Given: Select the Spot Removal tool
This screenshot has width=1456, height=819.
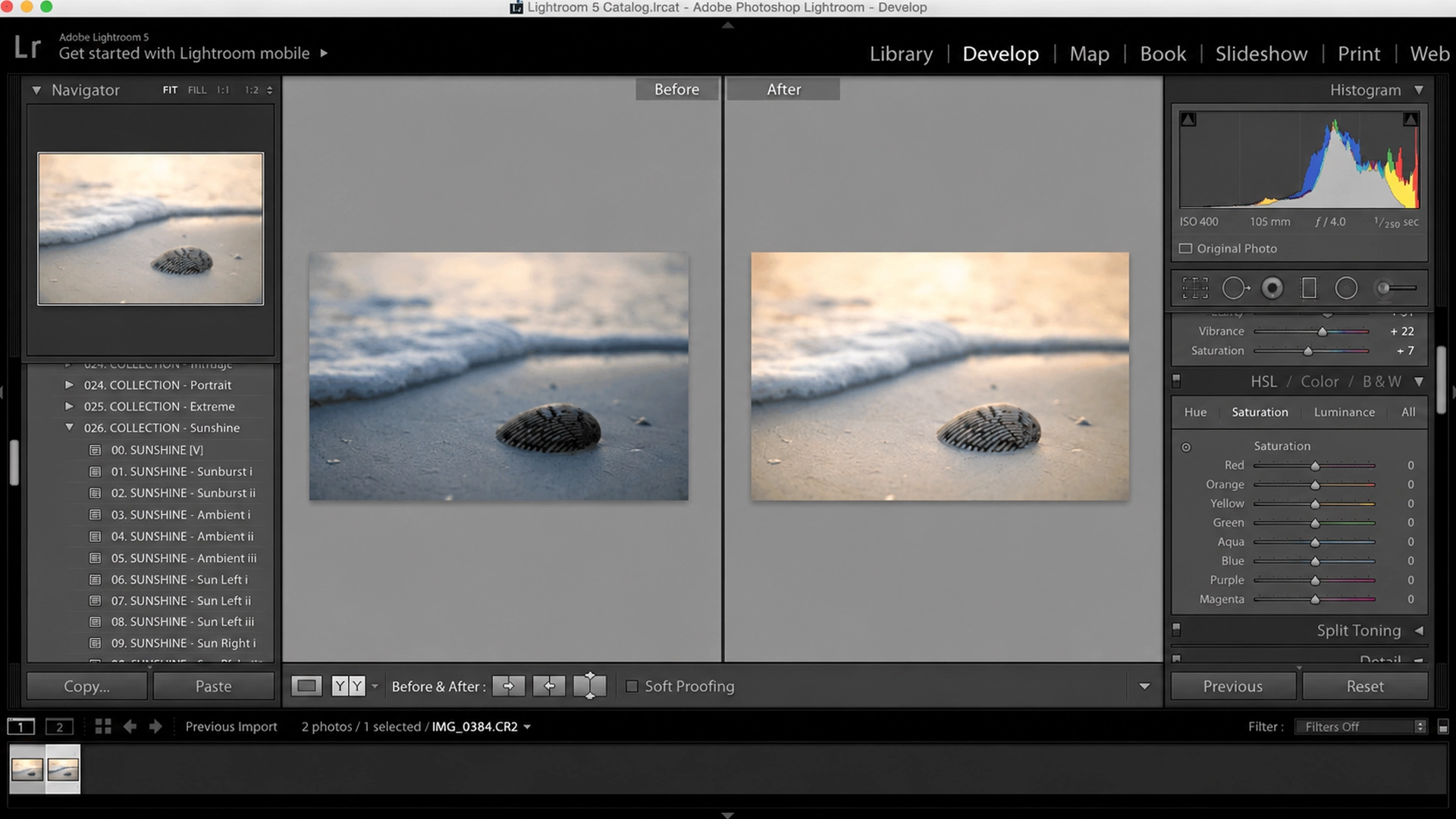Looking at the screenshot, I should [x=1235, y=288].
